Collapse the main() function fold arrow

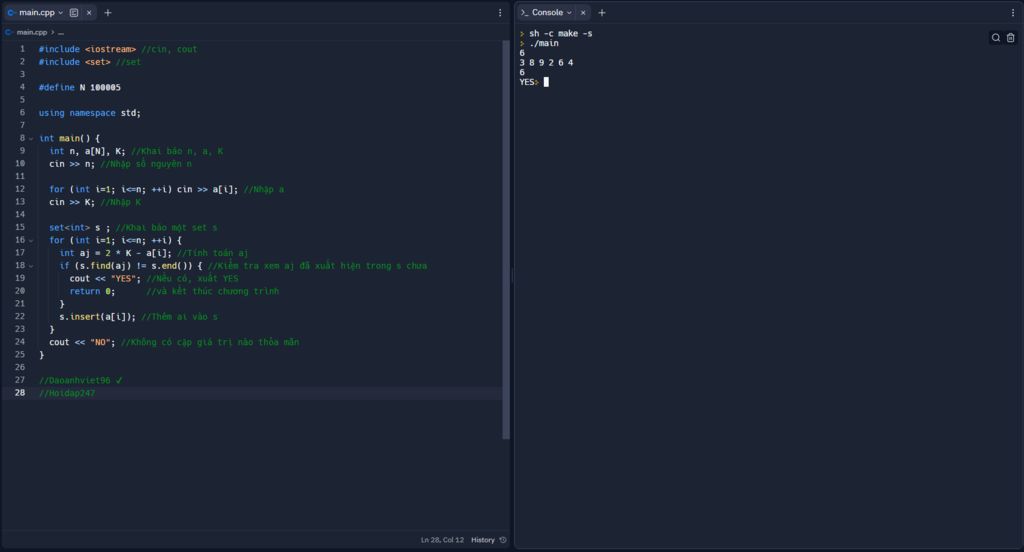[31, 138]
